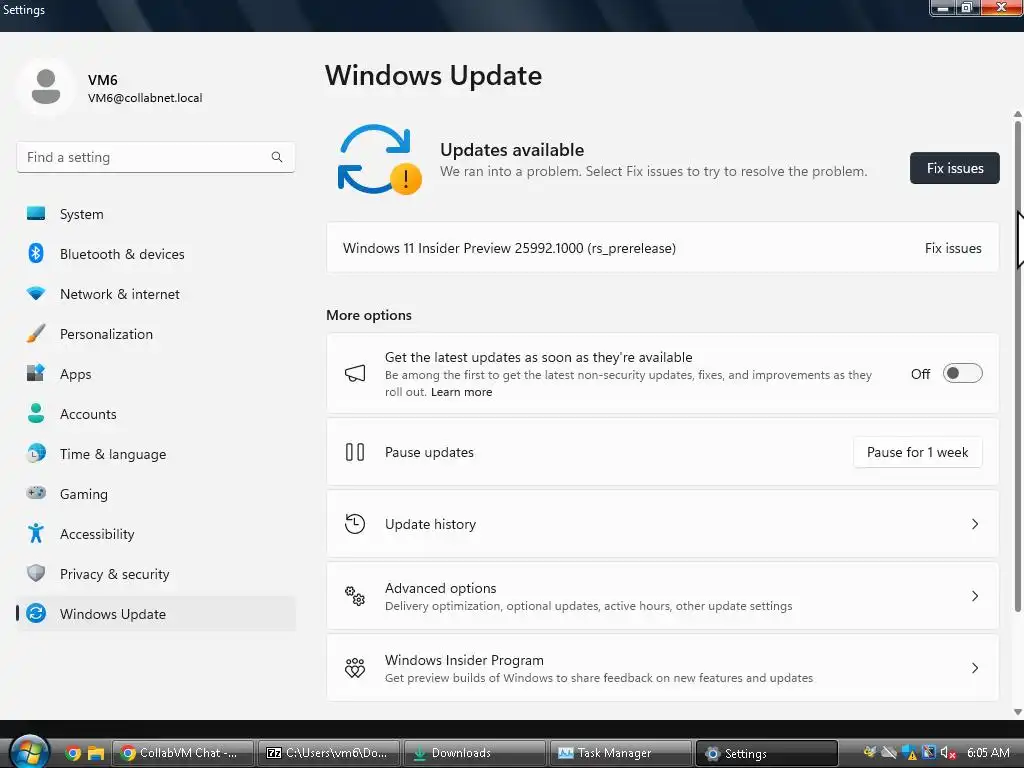Screen dimensions: 1024x768
Task: Click Pause for 1 week button
Action: (x=917, y=452)
